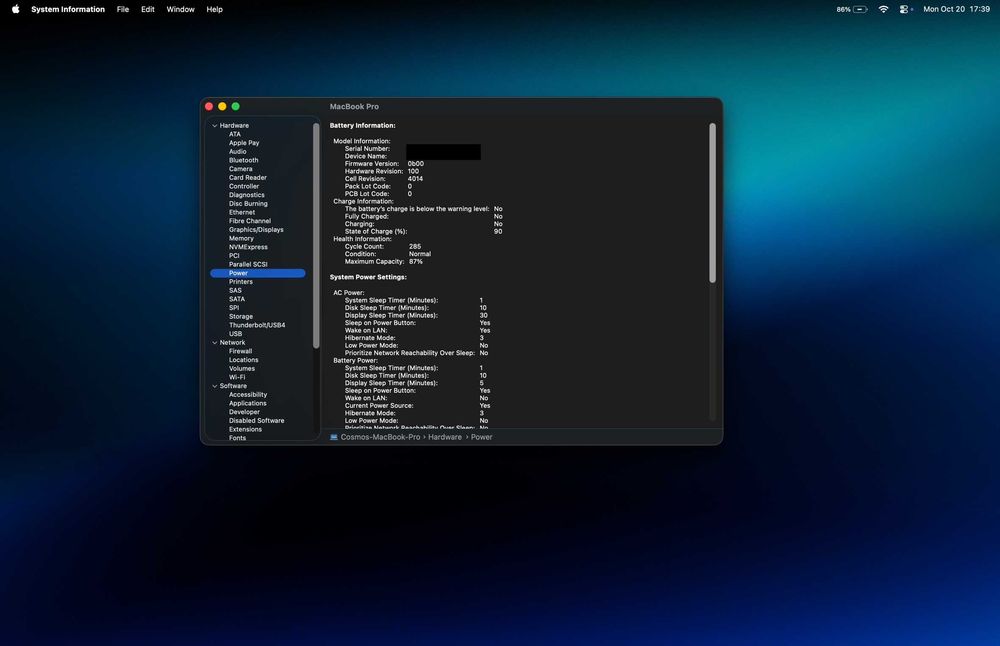
Task: Open the Window menu
Action: pos(180,9)
